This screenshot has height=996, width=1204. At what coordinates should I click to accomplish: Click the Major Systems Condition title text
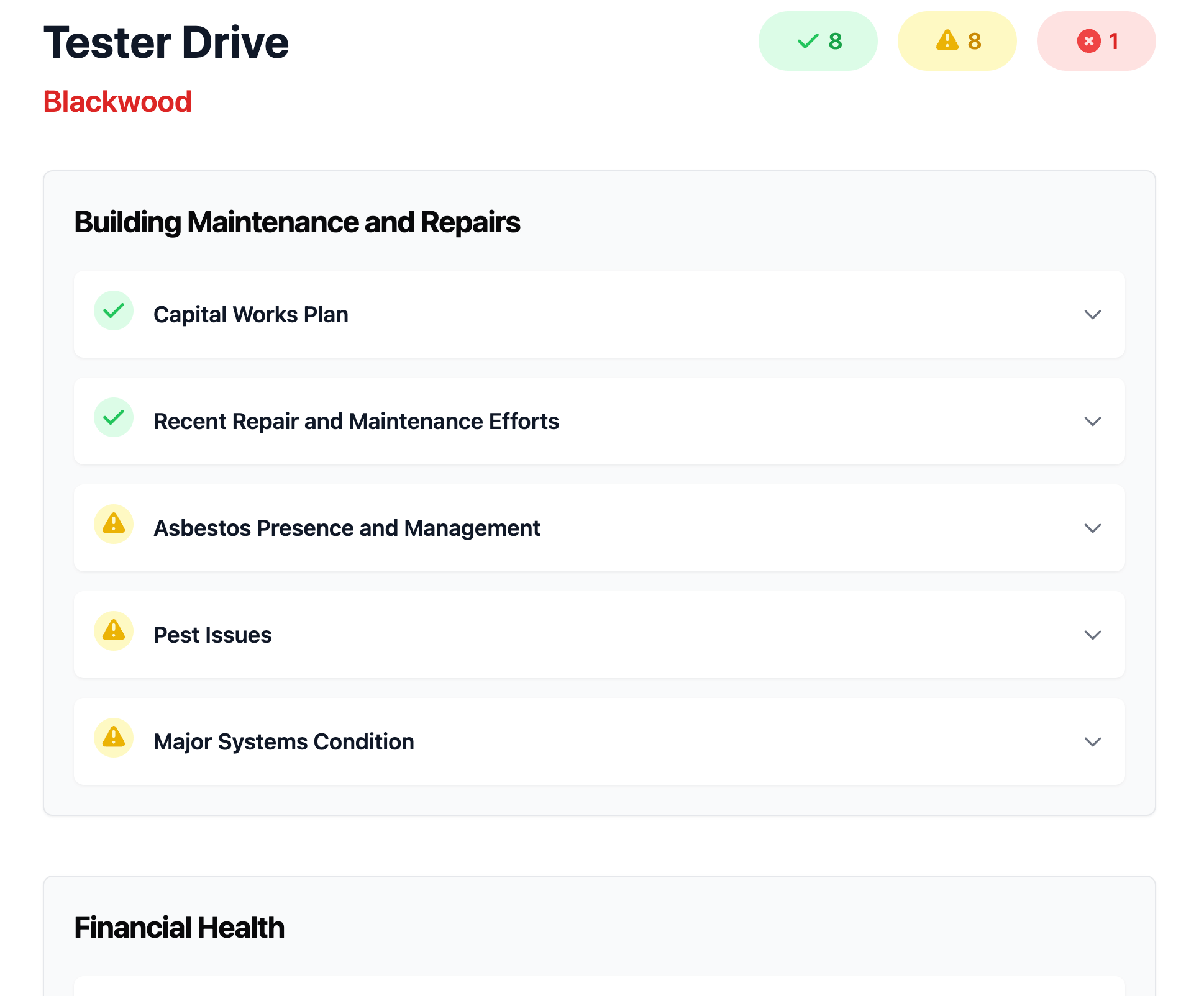click(x=284, y=741)
